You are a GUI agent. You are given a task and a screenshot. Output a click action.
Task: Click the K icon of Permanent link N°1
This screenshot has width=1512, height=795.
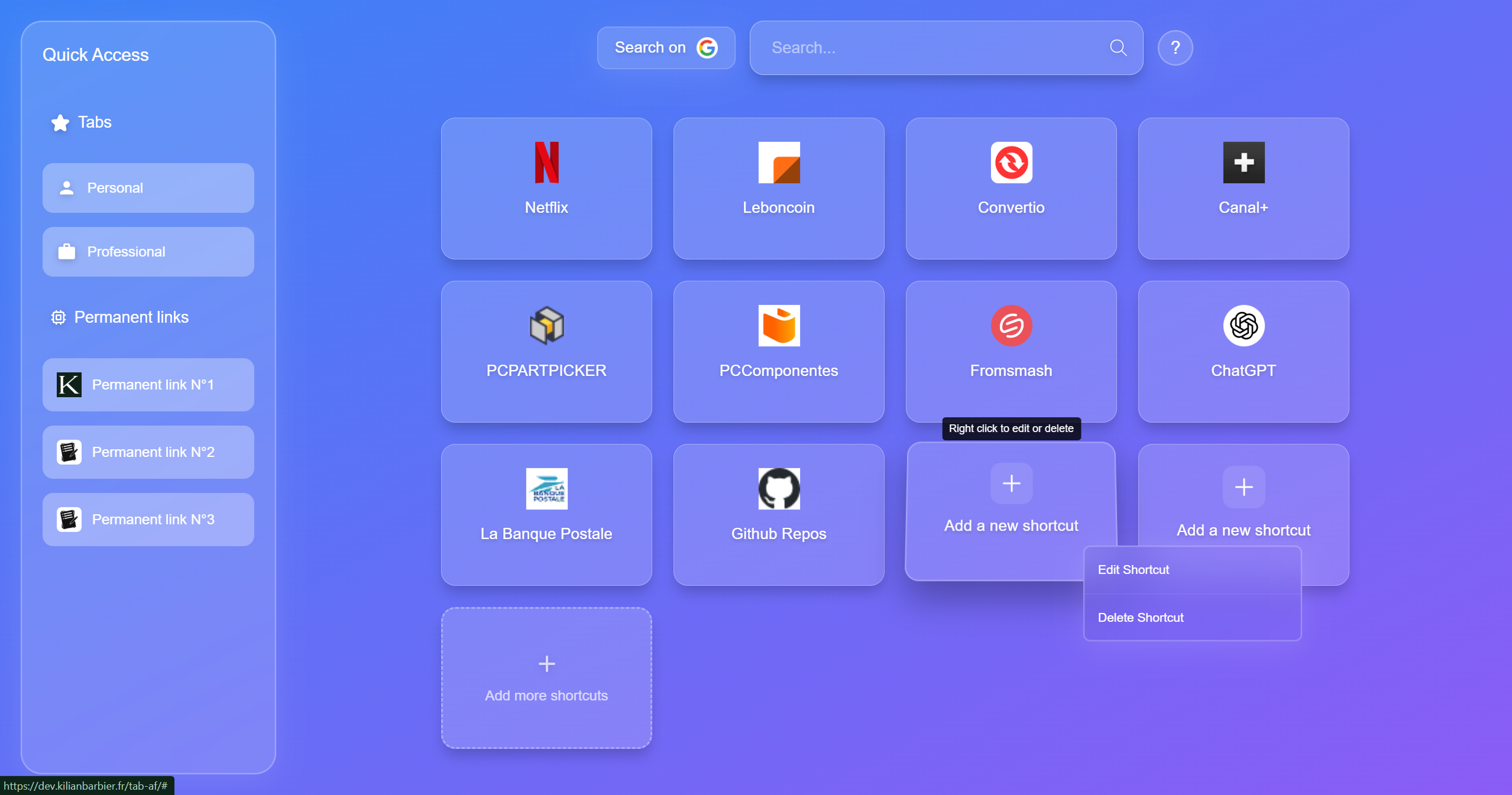coord(69,385)
